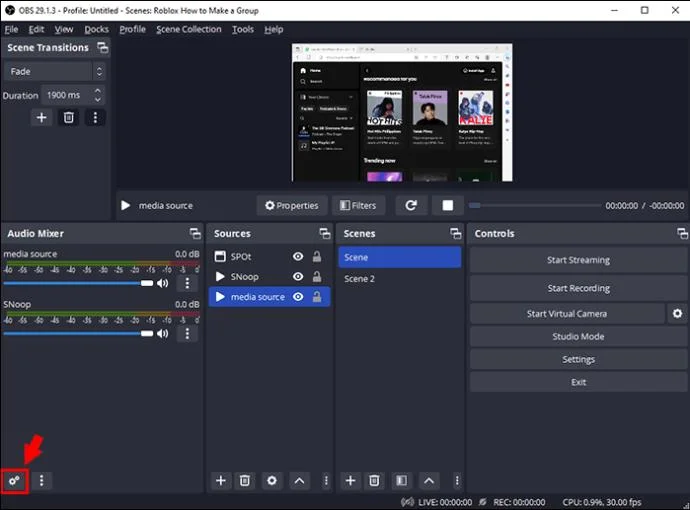Toggle lock on SPOt source
690x510 pixels.
tap(316, 257)
